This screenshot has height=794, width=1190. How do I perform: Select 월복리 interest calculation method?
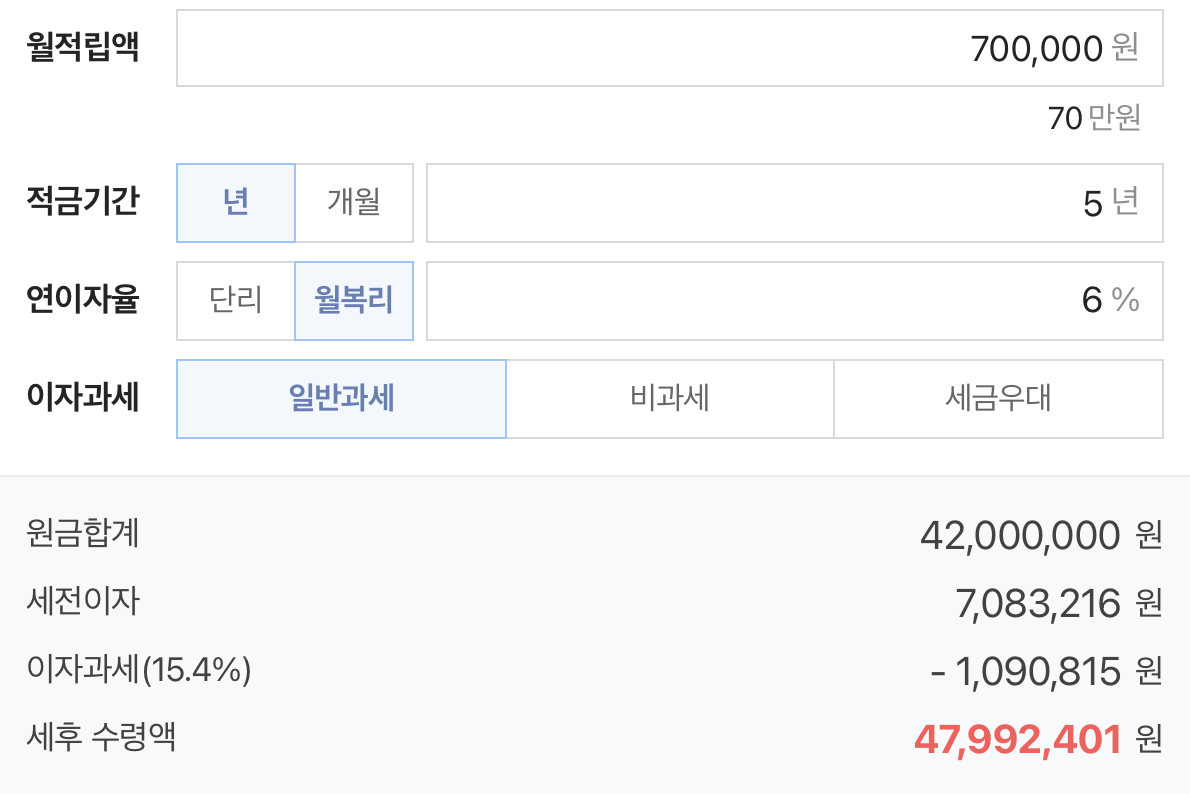354,300
